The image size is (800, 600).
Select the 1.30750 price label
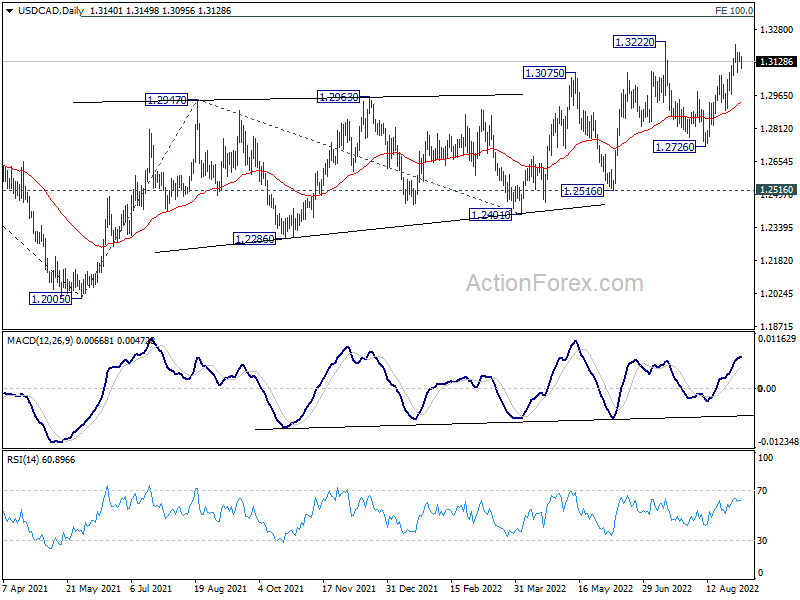tap(545, 73)
